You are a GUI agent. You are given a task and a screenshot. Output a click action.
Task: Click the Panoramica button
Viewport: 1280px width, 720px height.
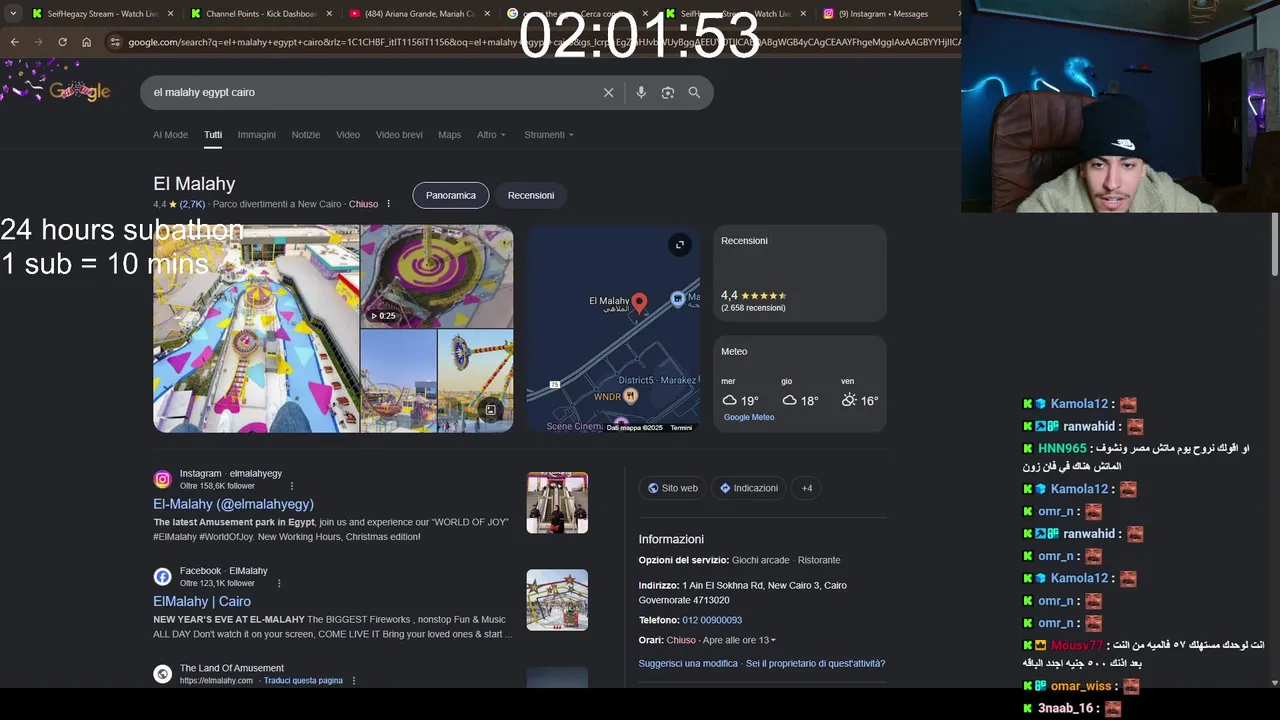pyautogui.click(x=451, y=195)
